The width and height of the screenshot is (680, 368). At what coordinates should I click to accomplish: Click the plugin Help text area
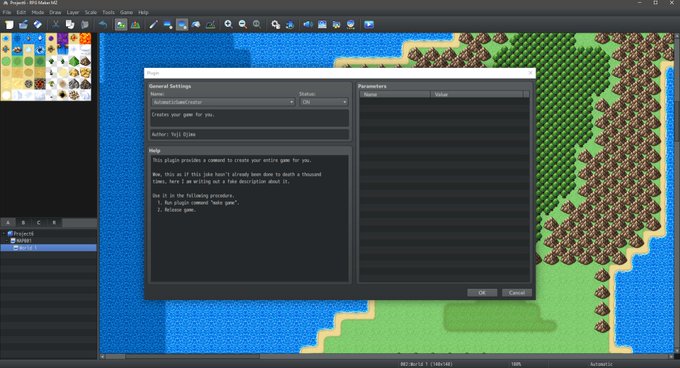249,218
